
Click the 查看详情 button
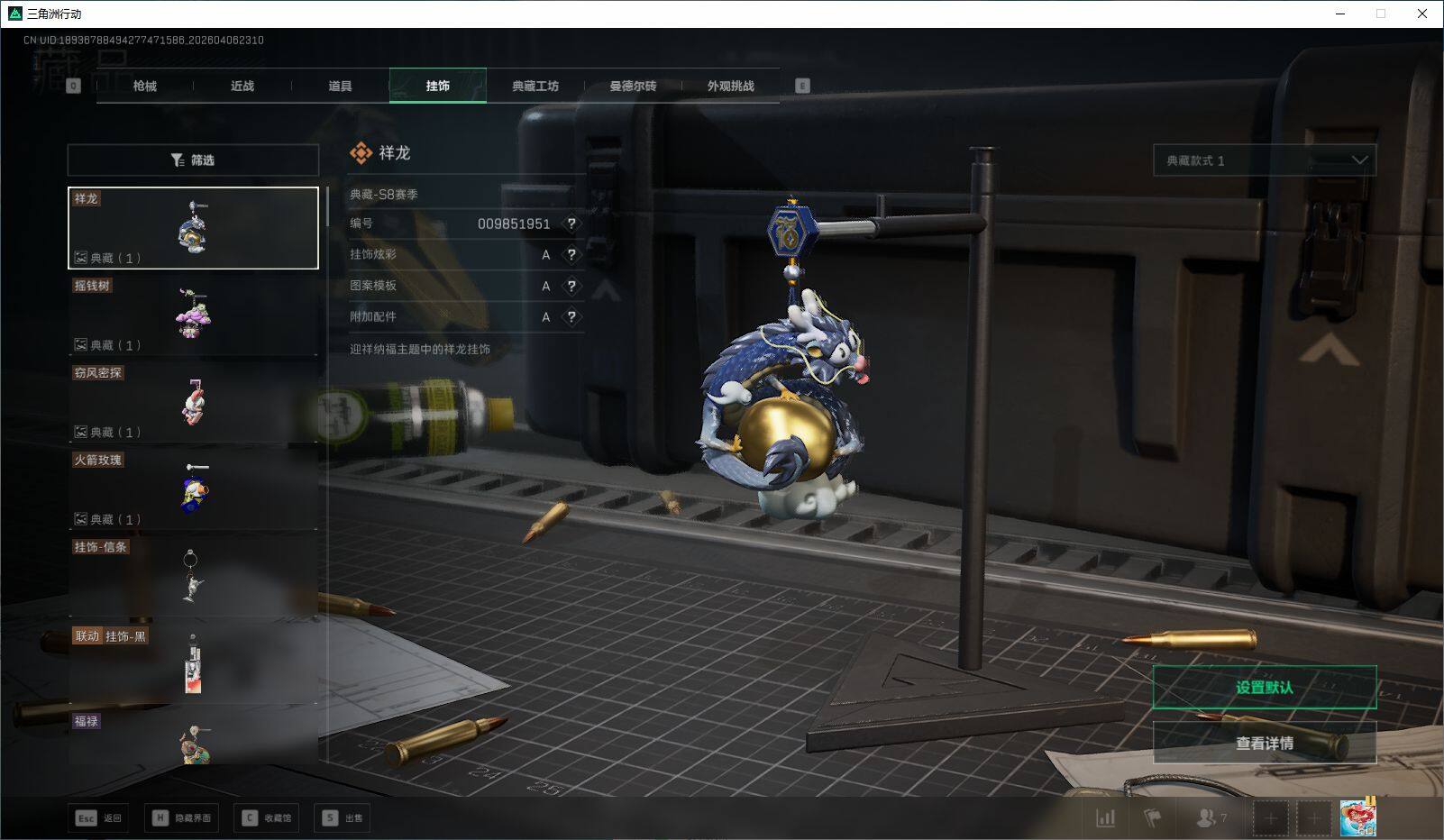click(x=1265, y=743)
